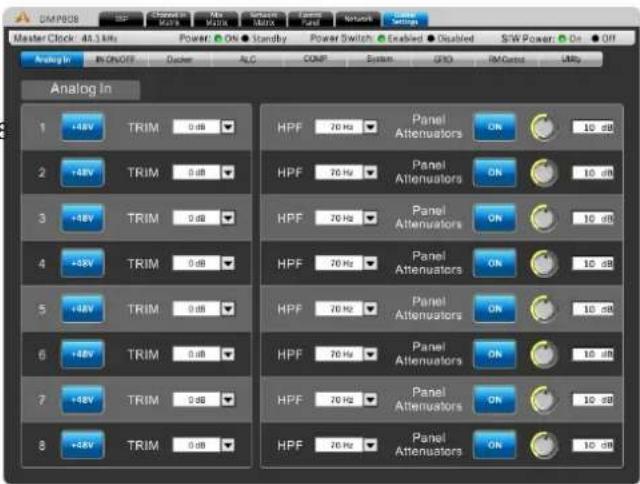Switch to the IN ON/OFF sub-tab
Image resolution: width=640 pixels, height=484 pixels.
click(116, 60)
